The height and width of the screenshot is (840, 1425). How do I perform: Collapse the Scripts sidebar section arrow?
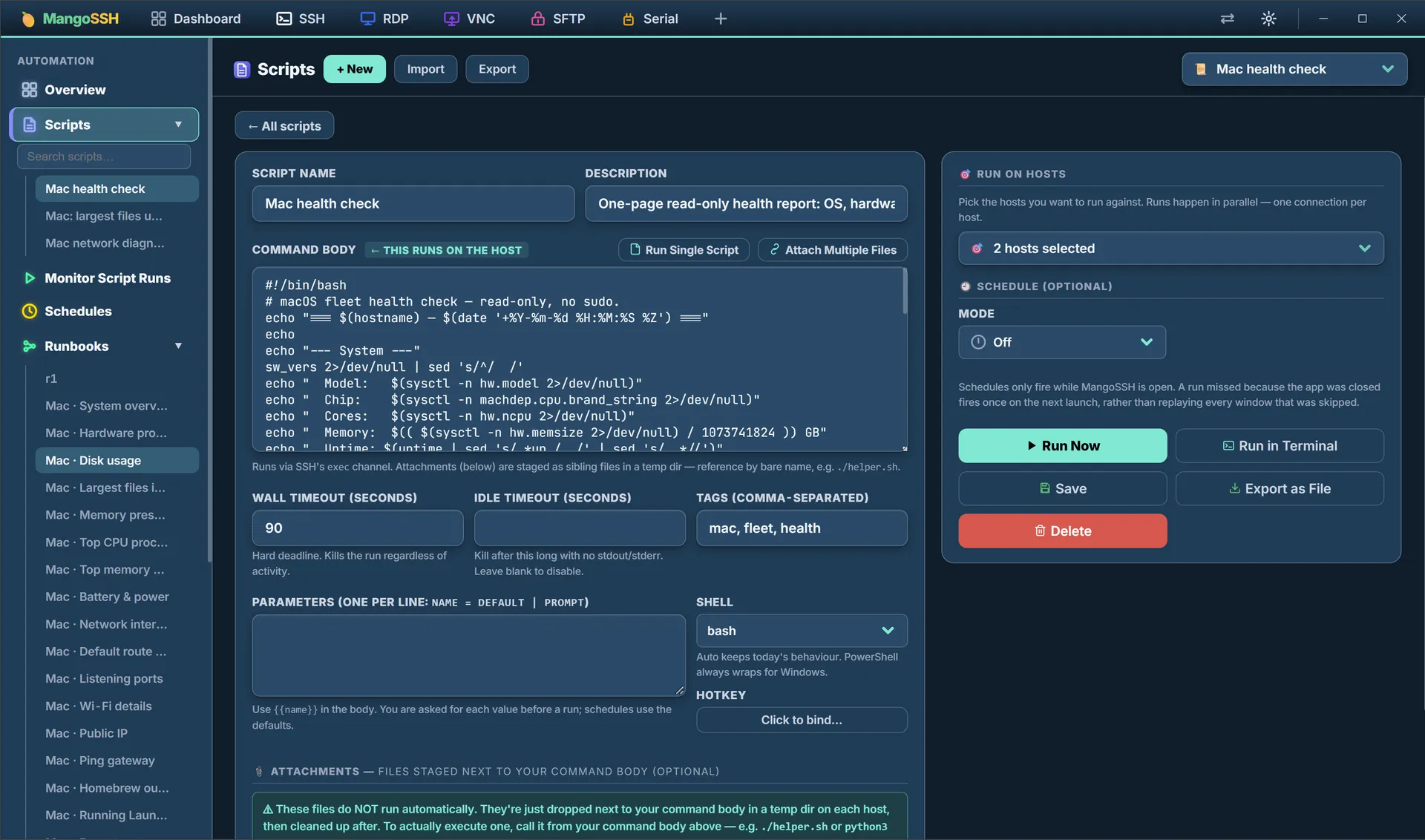(178, 125)
